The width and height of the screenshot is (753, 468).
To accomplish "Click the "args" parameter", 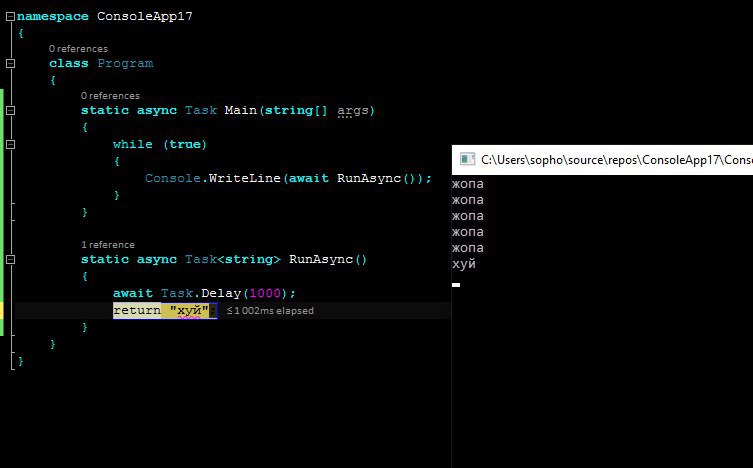I will (x=352, y=110).
